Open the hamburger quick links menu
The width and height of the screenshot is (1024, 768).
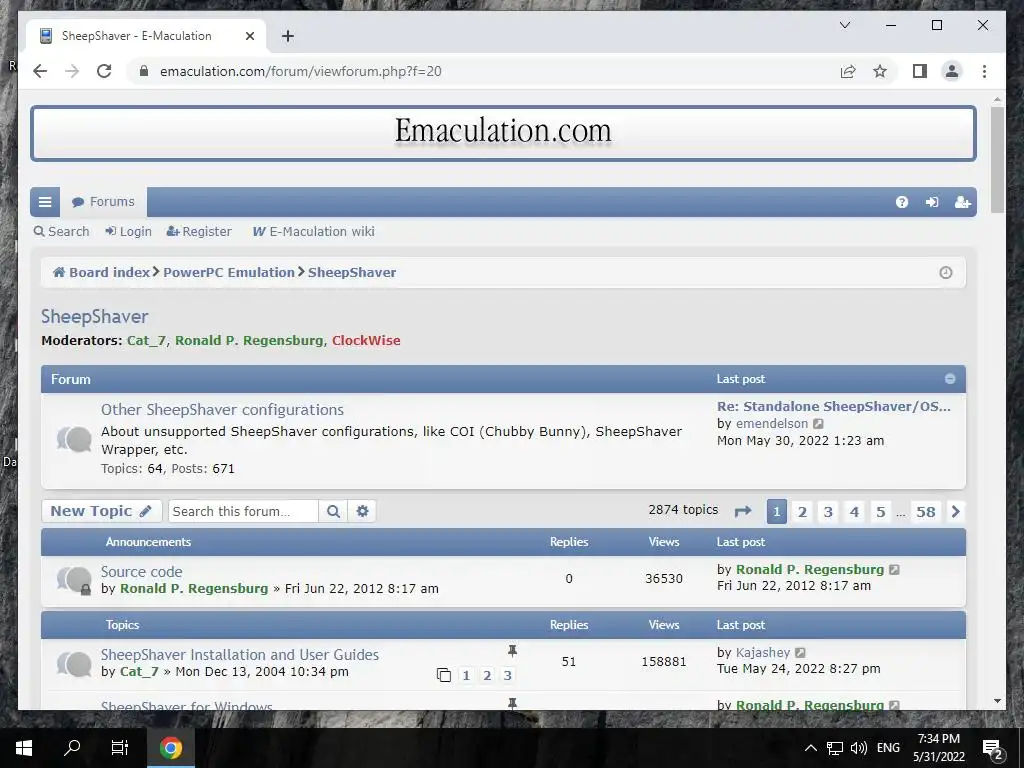coord(45,202)
